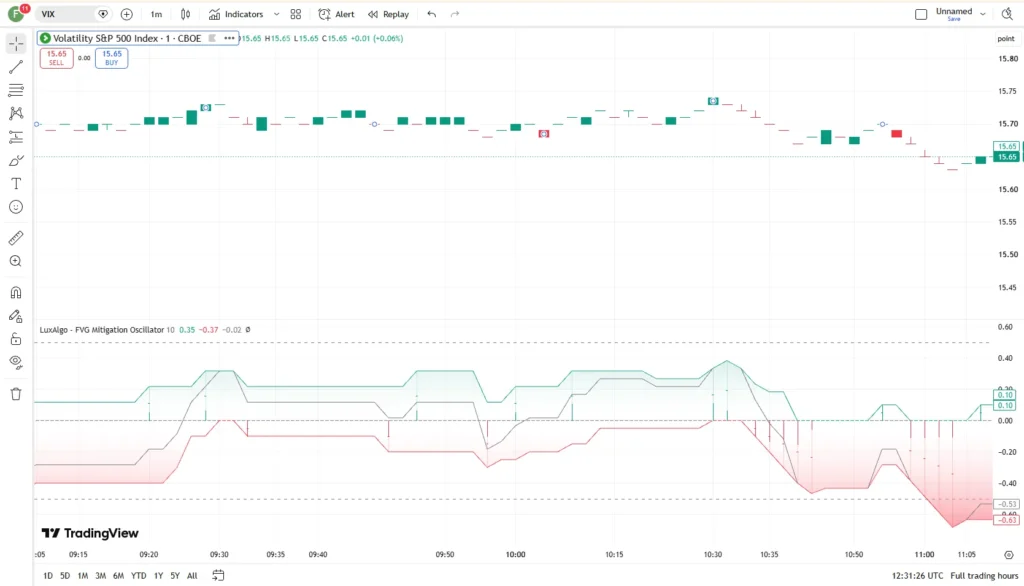
Task: Toggle lock all drawing tools
Action: 16,339
